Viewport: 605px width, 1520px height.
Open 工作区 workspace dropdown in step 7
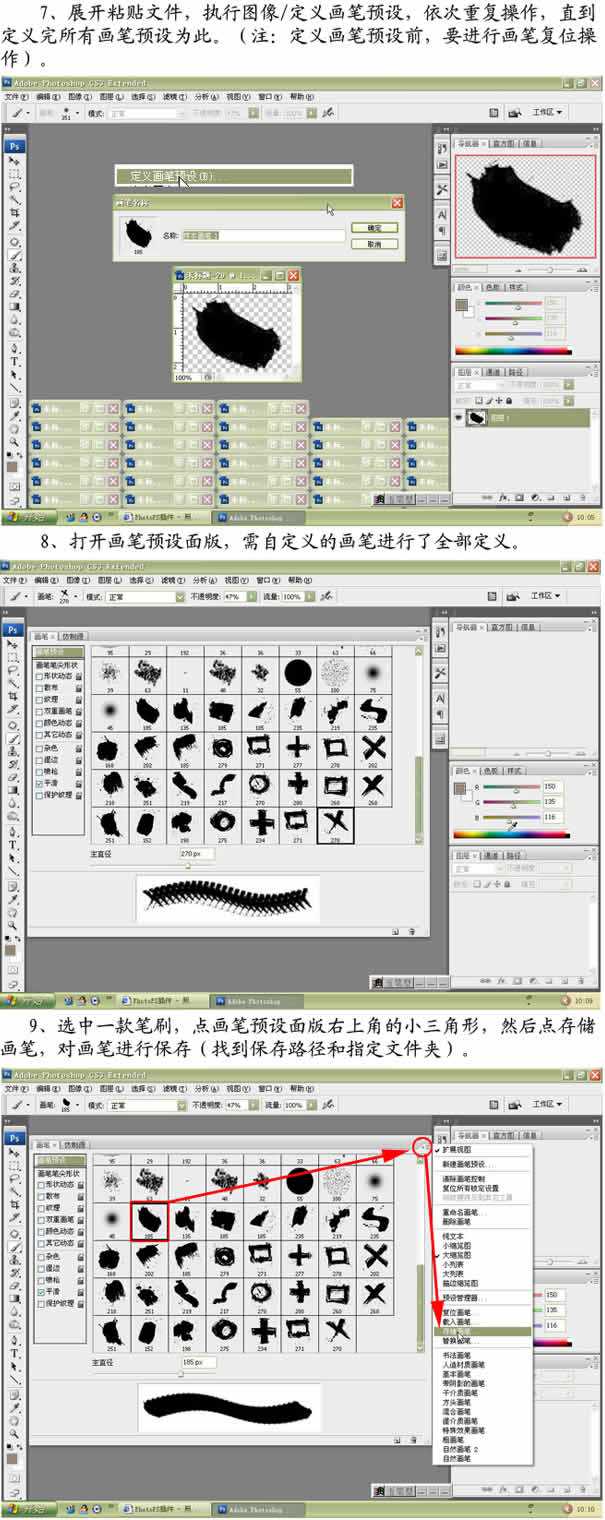pyautogui.click(x=548, y=113)
